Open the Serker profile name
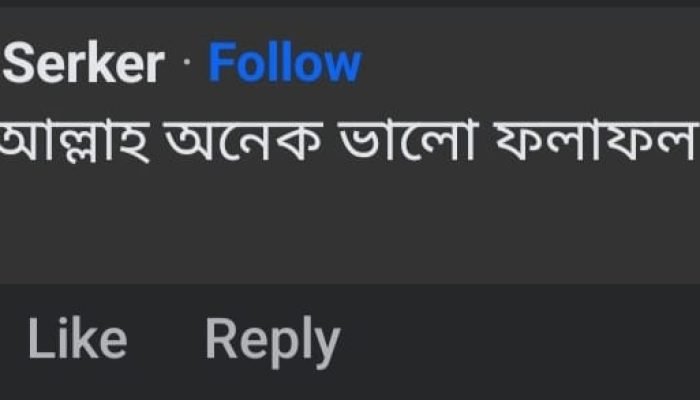 coord(84,65)
